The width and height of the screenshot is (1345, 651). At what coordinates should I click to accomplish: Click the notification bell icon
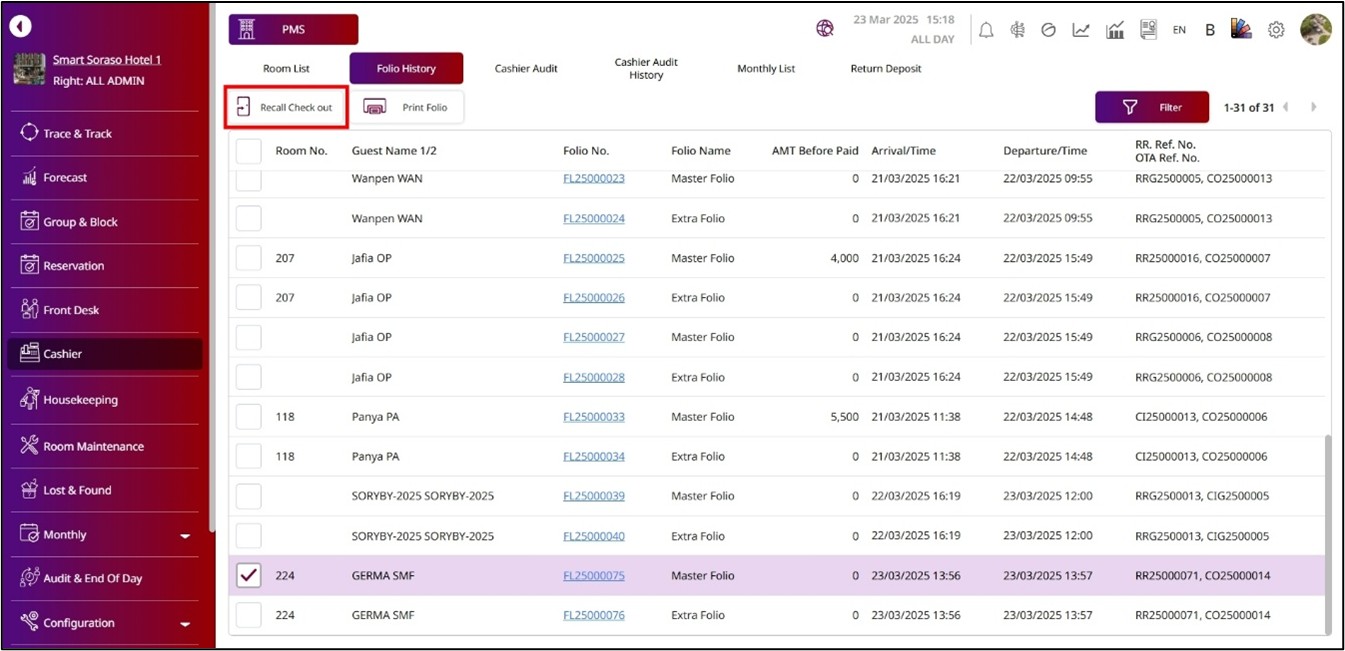click(x=986, y=30)
